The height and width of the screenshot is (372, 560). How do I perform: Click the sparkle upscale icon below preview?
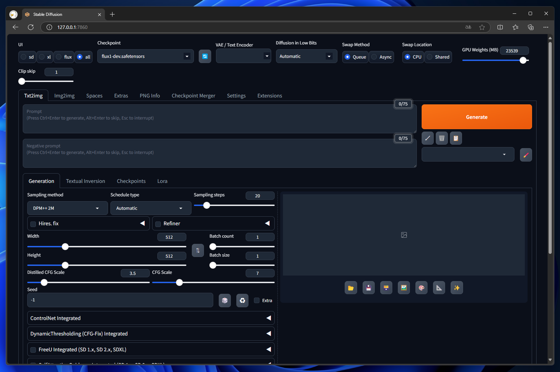(456, 288)
